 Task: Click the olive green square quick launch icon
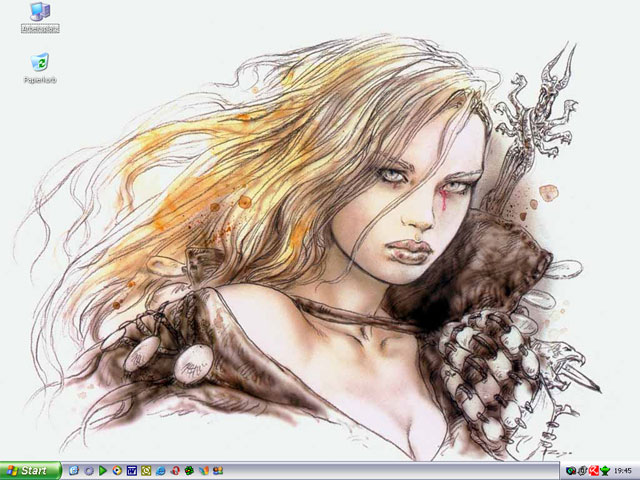click(146, 471)
